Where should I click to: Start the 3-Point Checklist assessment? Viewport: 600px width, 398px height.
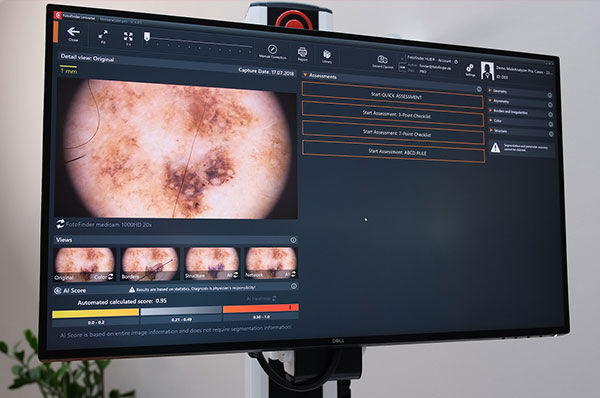pos(393,114)
